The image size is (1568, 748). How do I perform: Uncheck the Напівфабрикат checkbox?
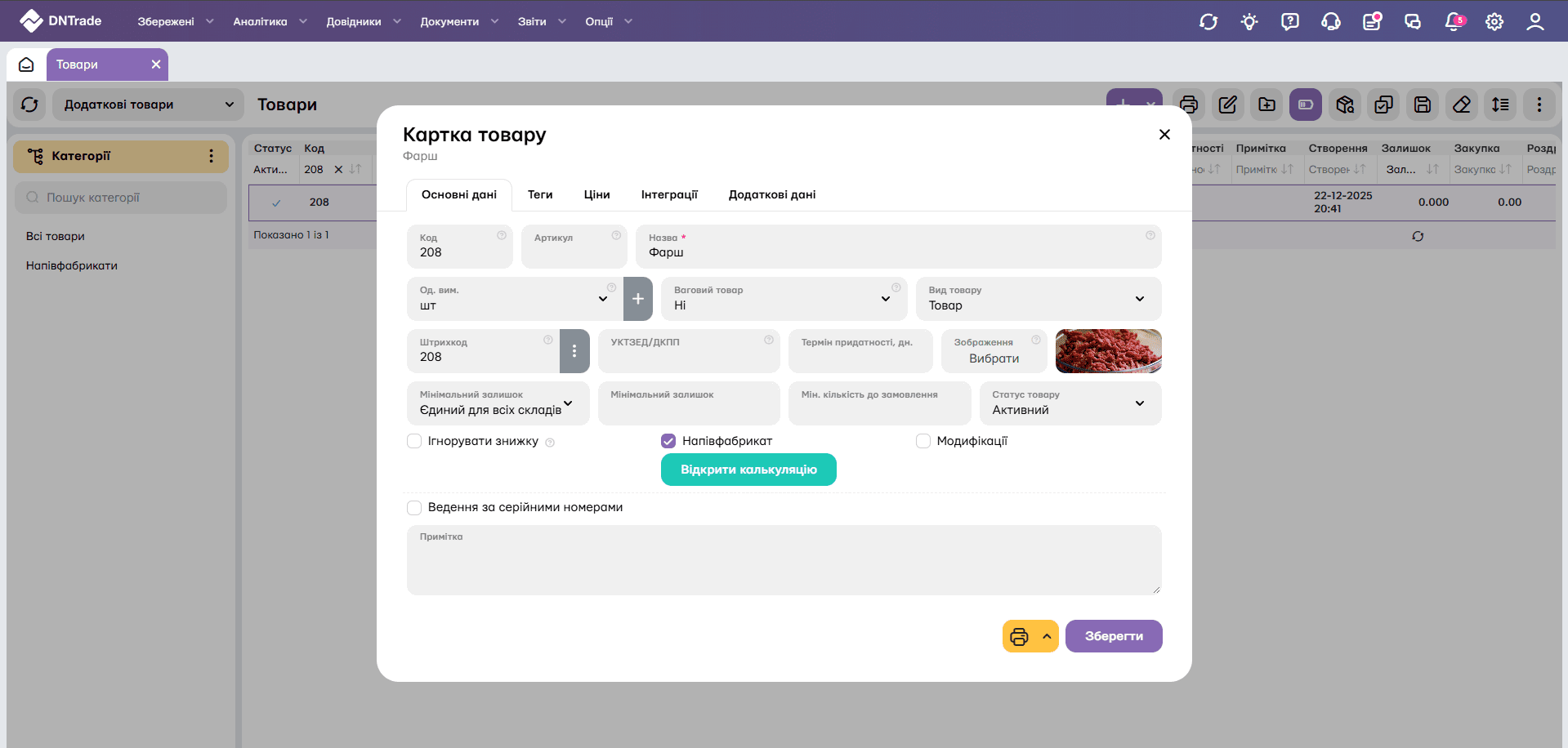click(x=668, y=441)
